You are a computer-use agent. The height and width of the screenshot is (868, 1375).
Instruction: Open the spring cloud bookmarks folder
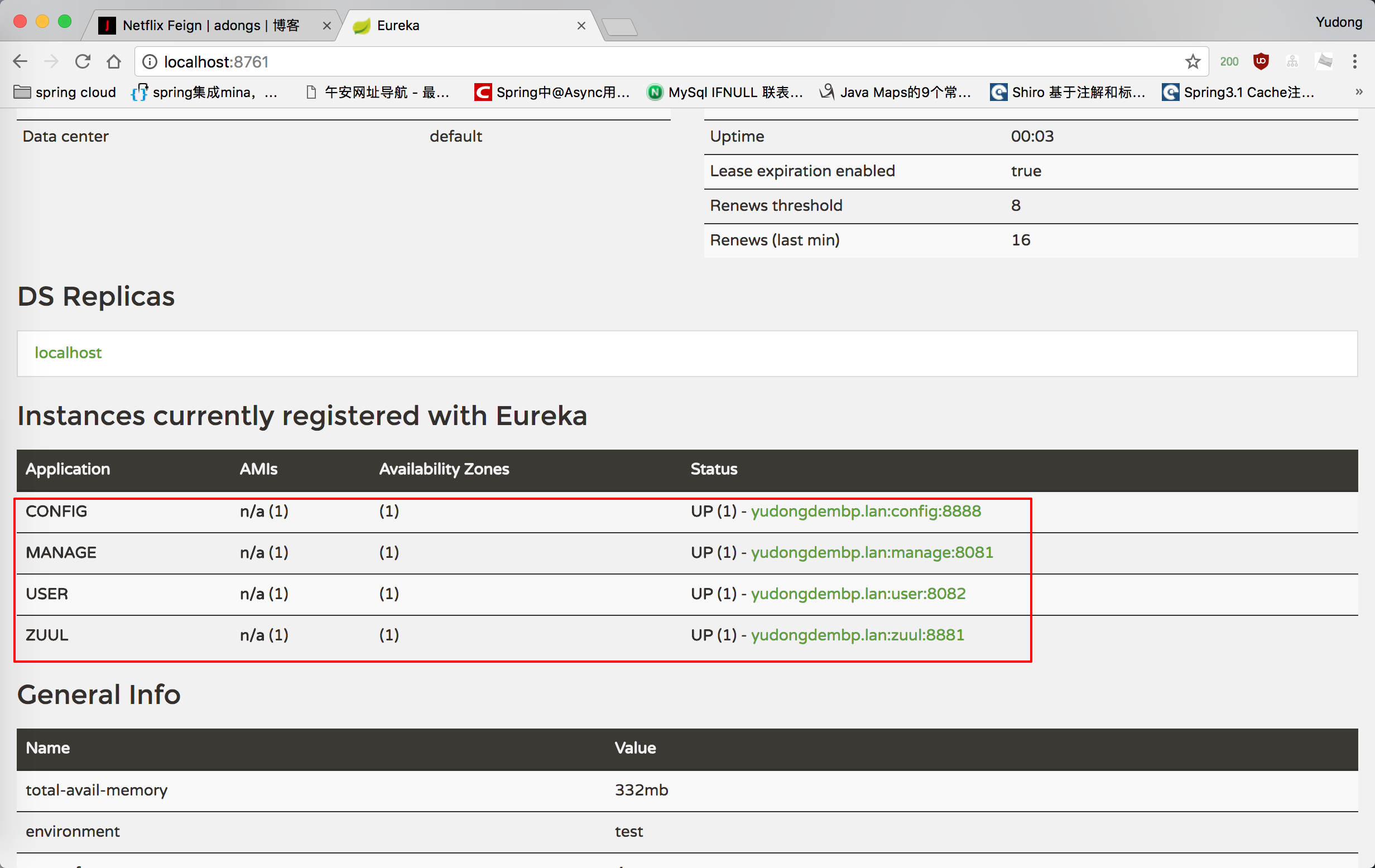(65, 92)
